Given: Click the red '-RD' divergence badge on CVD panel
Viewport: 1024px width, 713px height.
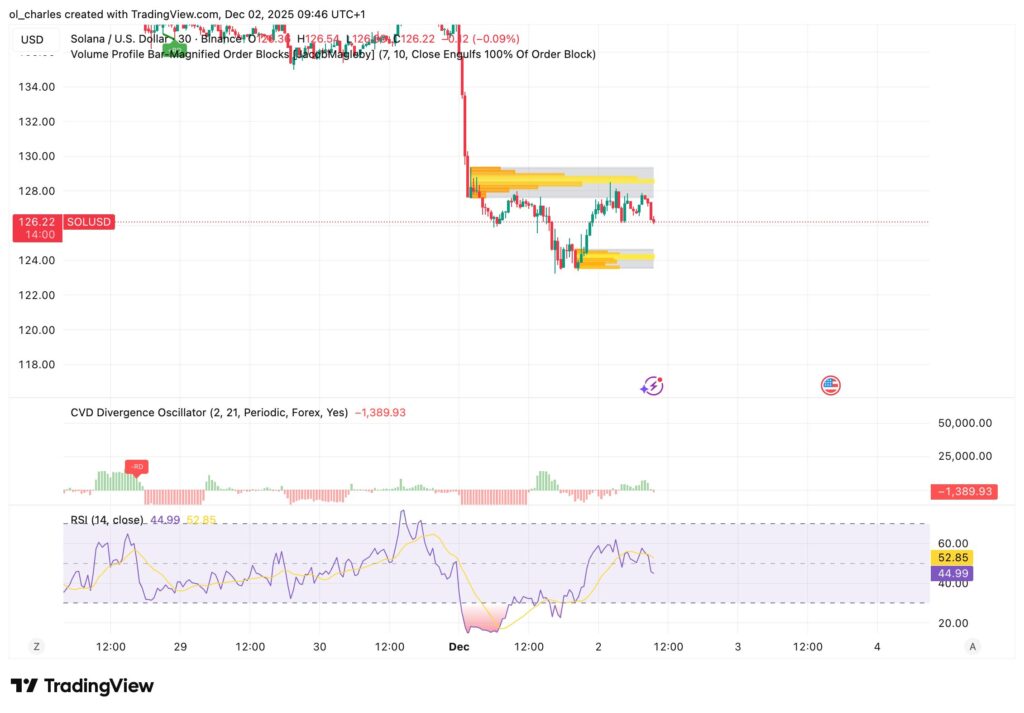Looking at the screenshot, I should 137,467.
